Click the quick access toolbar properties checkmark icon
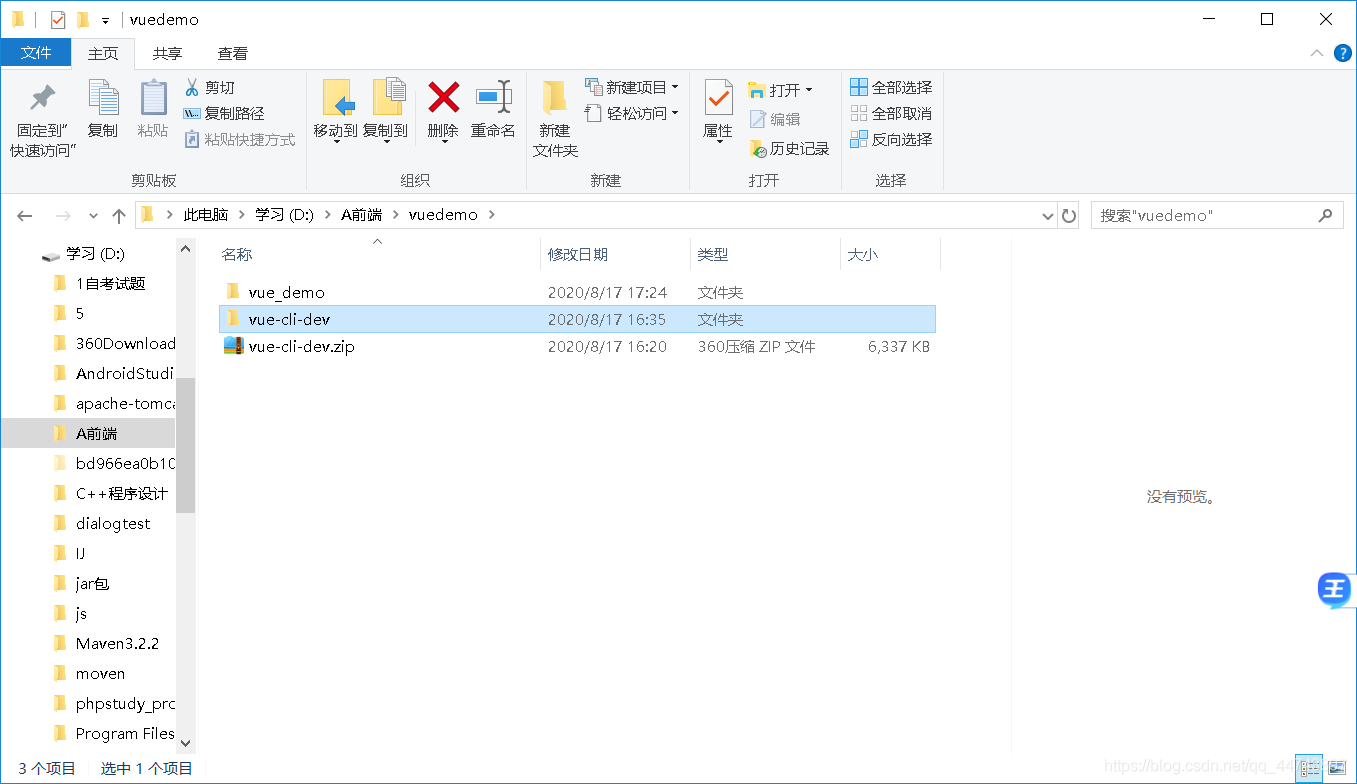This screenshot has height=784, width=1357. (x=58, y=19)
